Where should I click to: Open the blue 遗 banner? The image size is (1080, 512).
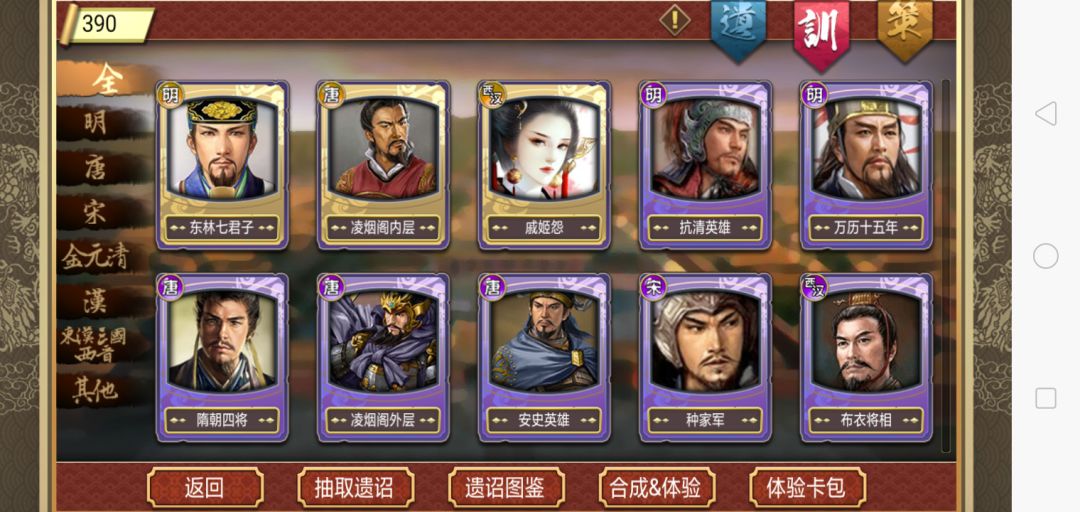738,29
